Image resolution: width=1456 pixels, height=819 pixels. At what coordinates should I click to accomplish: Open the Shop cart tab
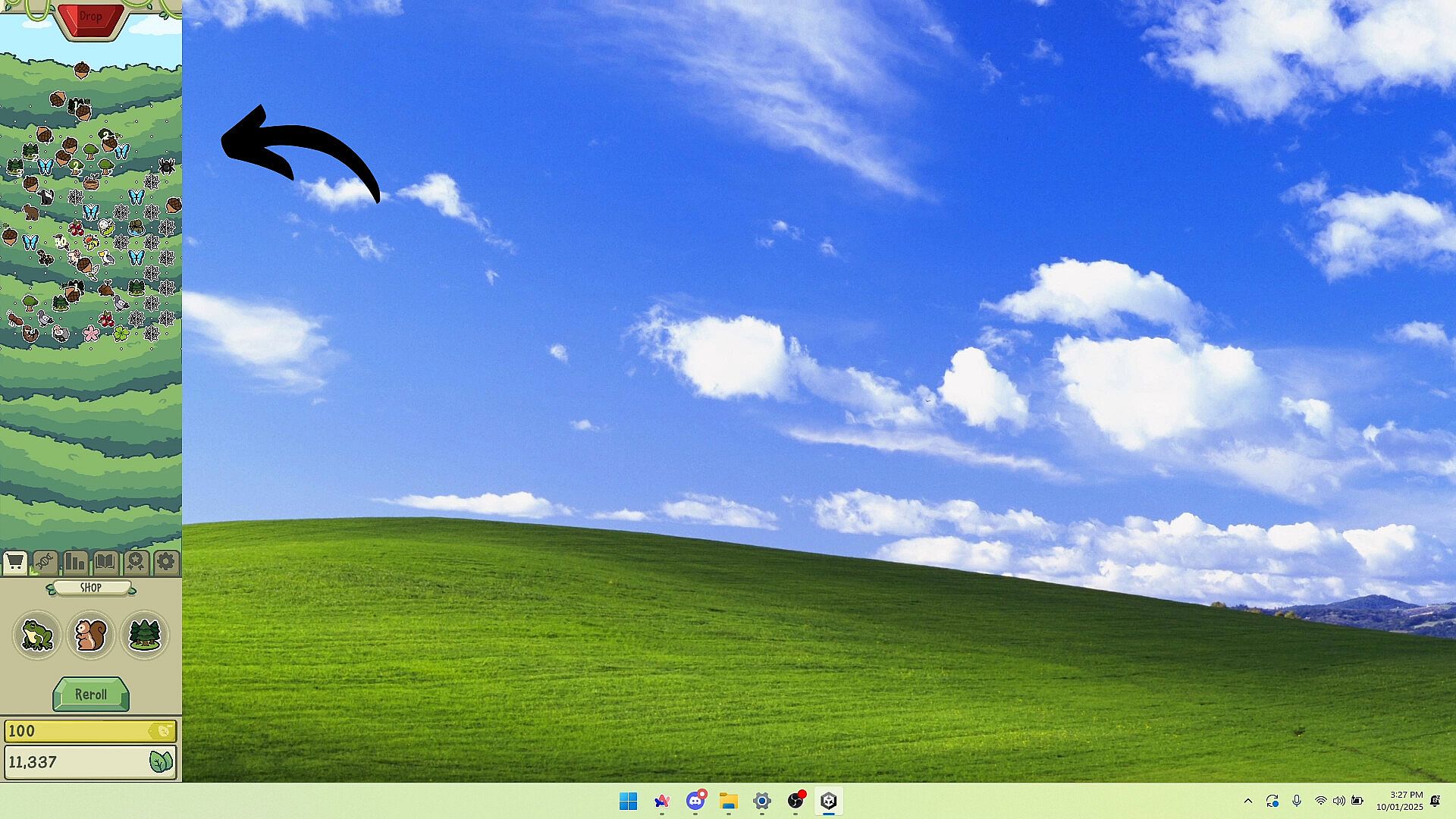pyautogui.click(x=15, y=563)
